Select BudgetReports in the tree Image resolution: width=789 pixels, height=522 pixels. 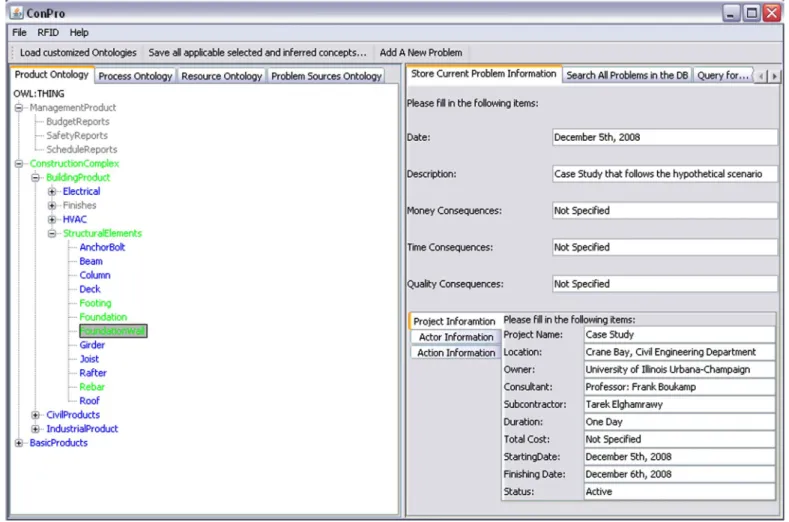click(x=77, y=122)
